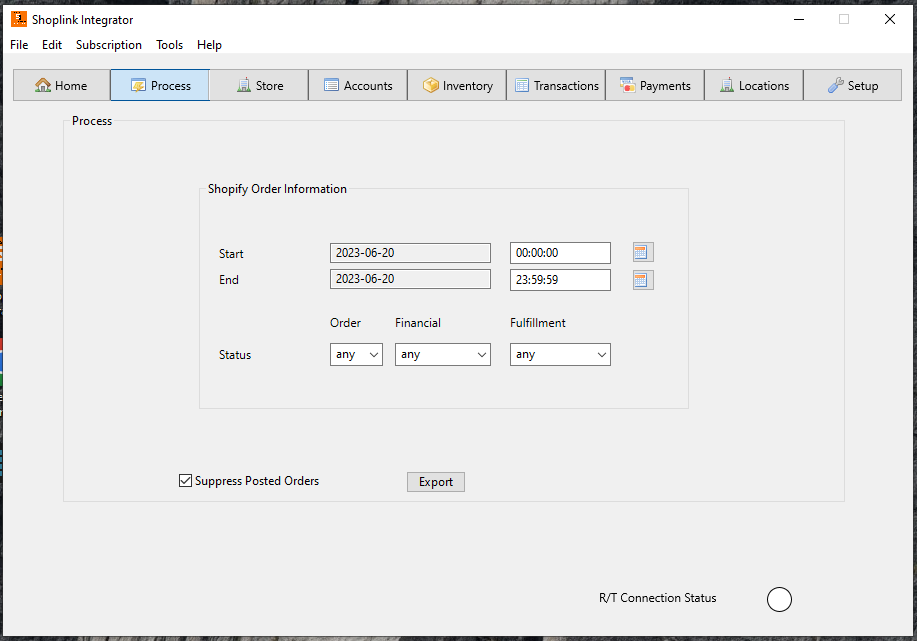Select the Payments tab

654,85
